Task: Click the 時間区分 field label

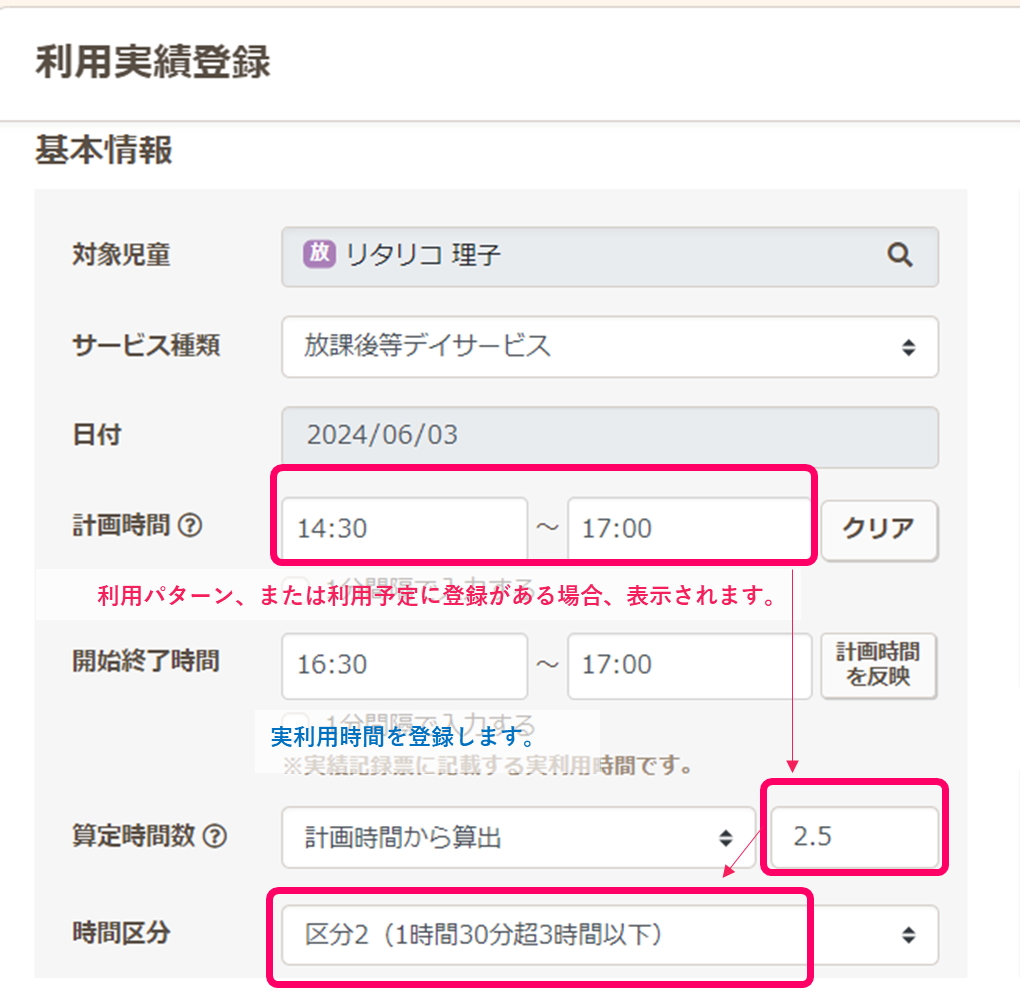Action: (121, 934)
